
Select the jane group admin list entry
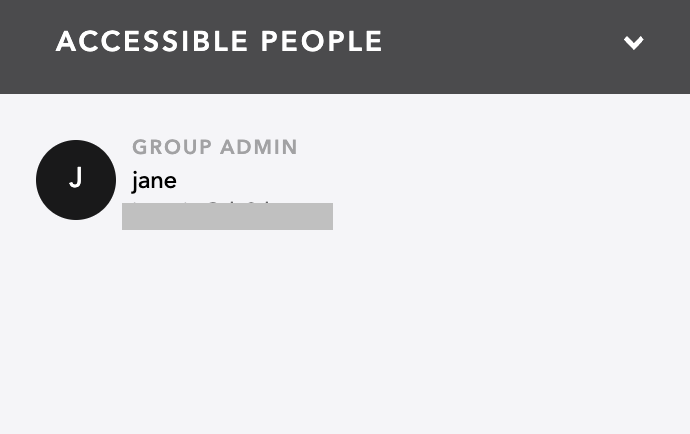[185, 183]
